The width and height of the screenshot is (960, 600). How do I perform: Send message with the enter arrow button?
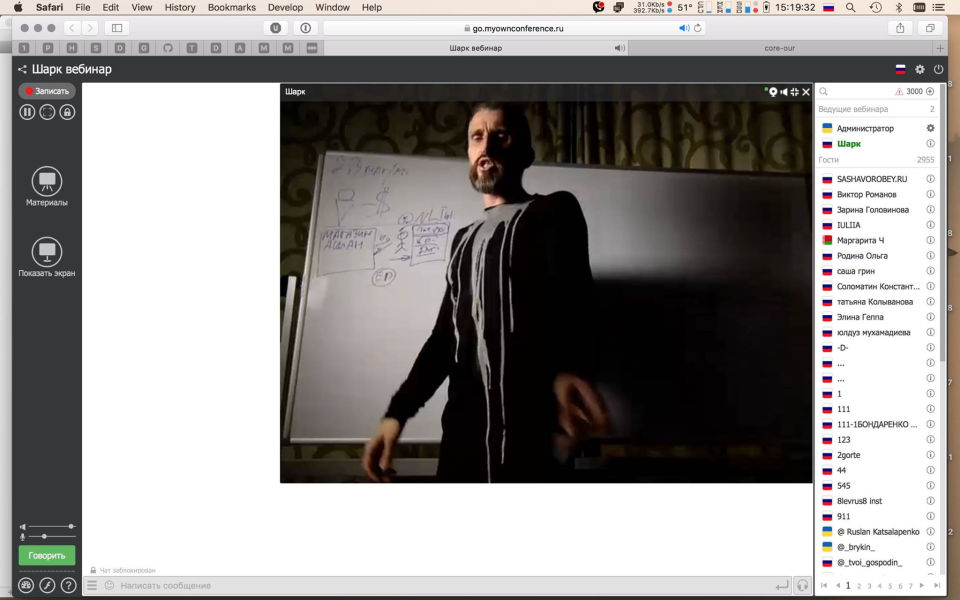tap(782, 586)
